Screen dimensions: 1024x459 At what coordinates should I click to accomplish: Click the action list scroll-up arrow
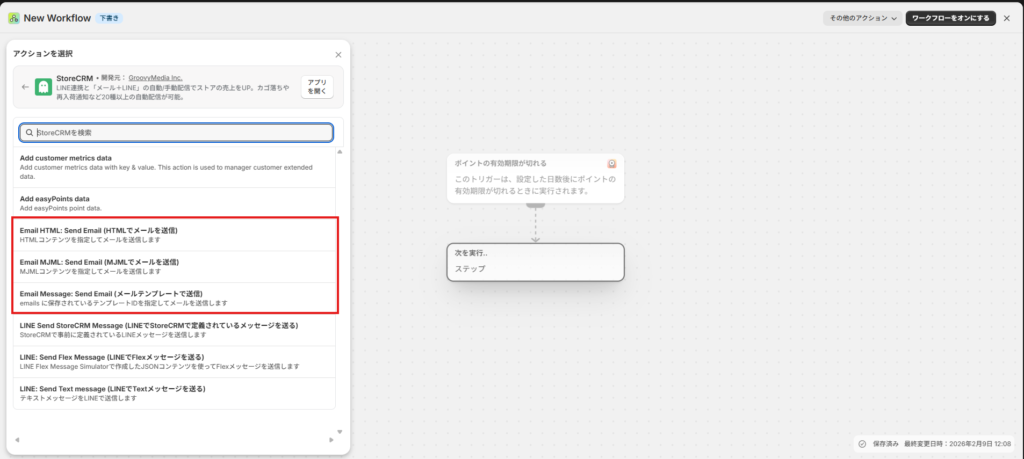coord(339,152)
